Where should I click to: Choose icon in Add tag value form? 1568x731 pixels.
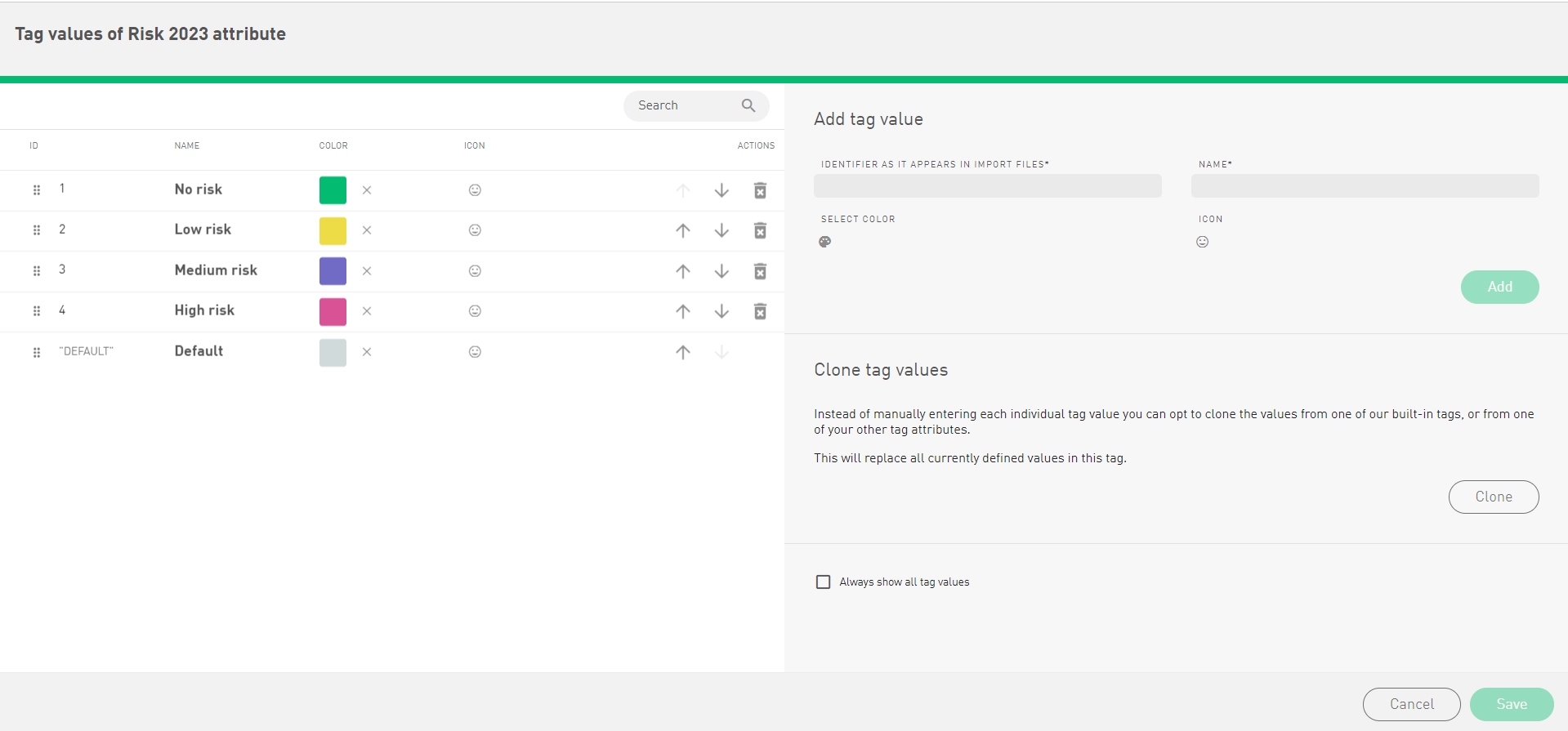tap(1202, 242)
